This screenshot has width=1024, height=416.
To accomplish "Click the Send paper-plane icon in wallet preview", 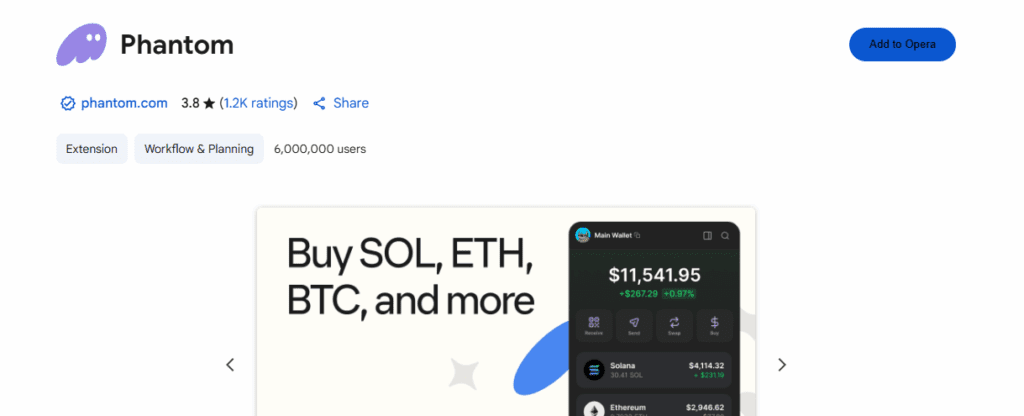I will [x=634, y=322].
